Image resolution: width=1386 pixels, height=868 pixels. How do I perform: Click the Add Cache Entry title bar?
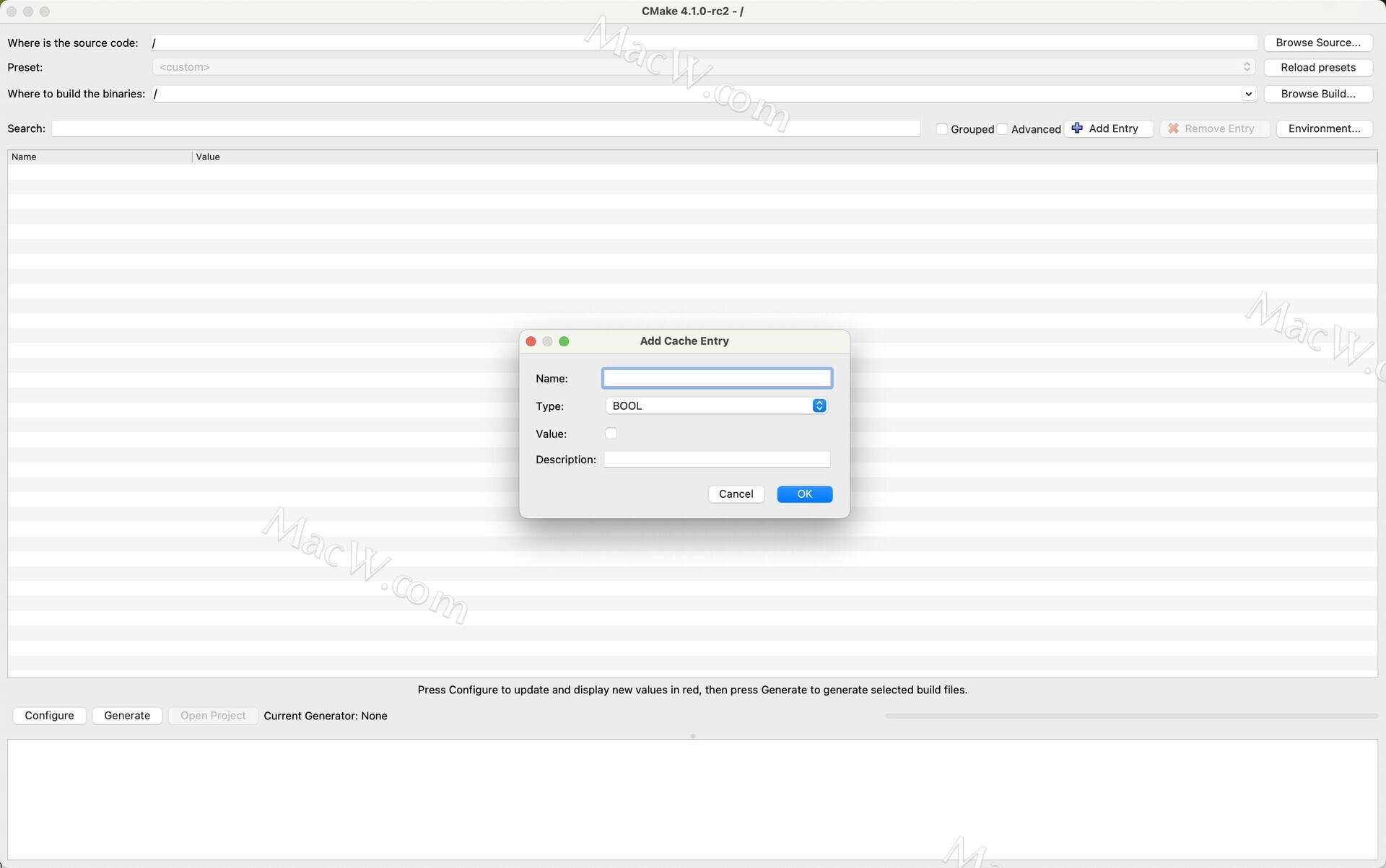coord(684,341)
